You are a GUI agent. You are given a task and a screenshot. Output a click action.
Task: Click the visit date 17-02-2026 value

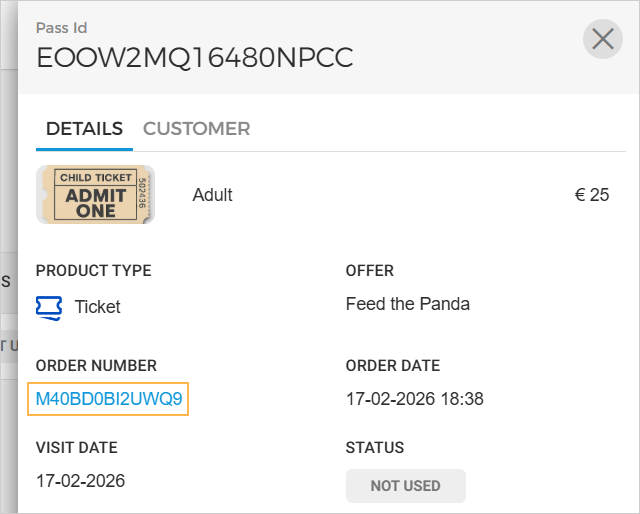(x=80, y=481)
